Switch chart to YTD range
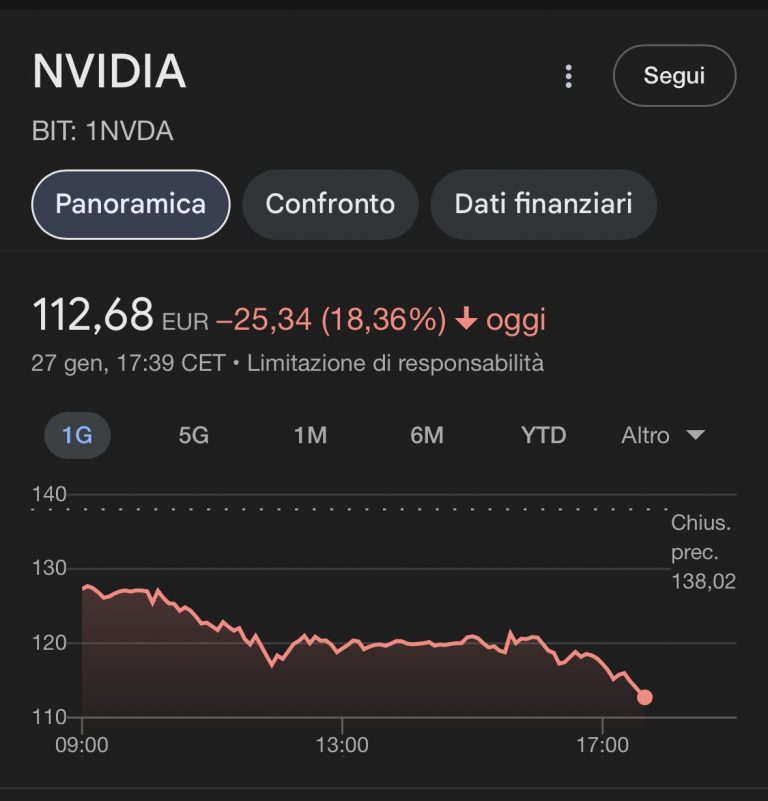768x801 pixels. coord(543,435)
